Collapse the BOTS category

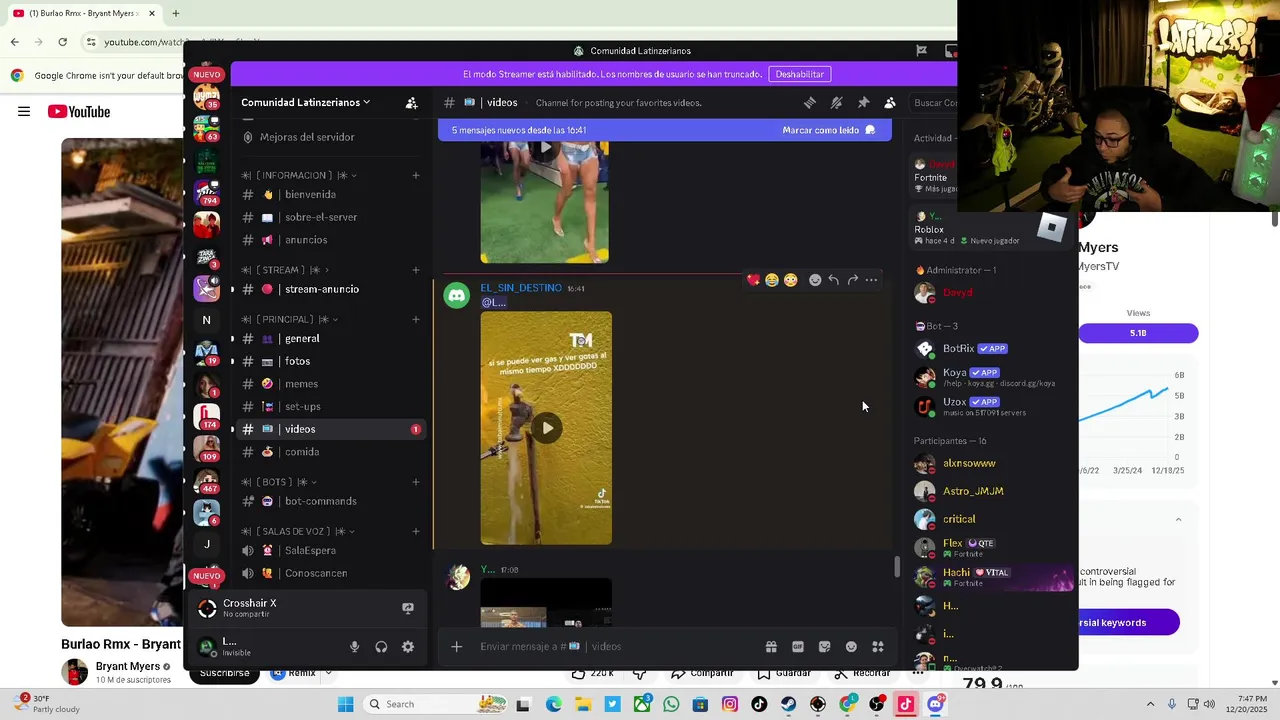click(x=278, y=482)
